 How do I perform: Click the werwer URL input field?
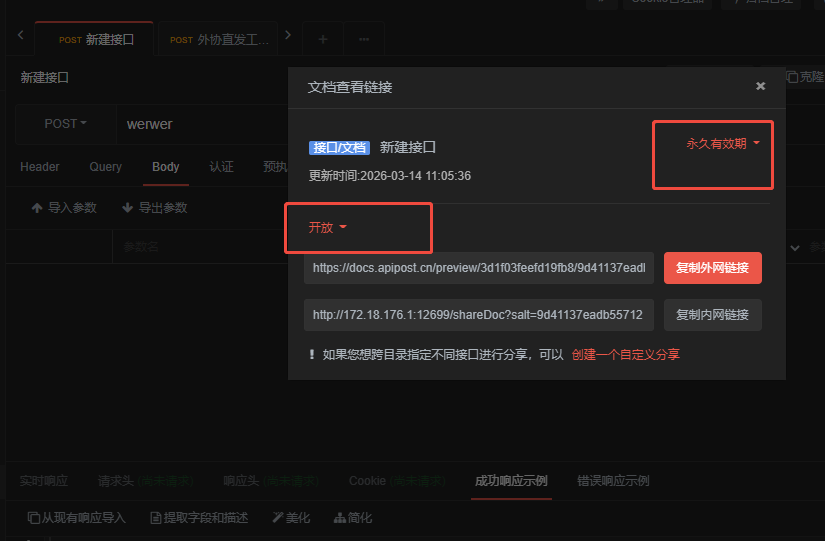click(202, 124)
